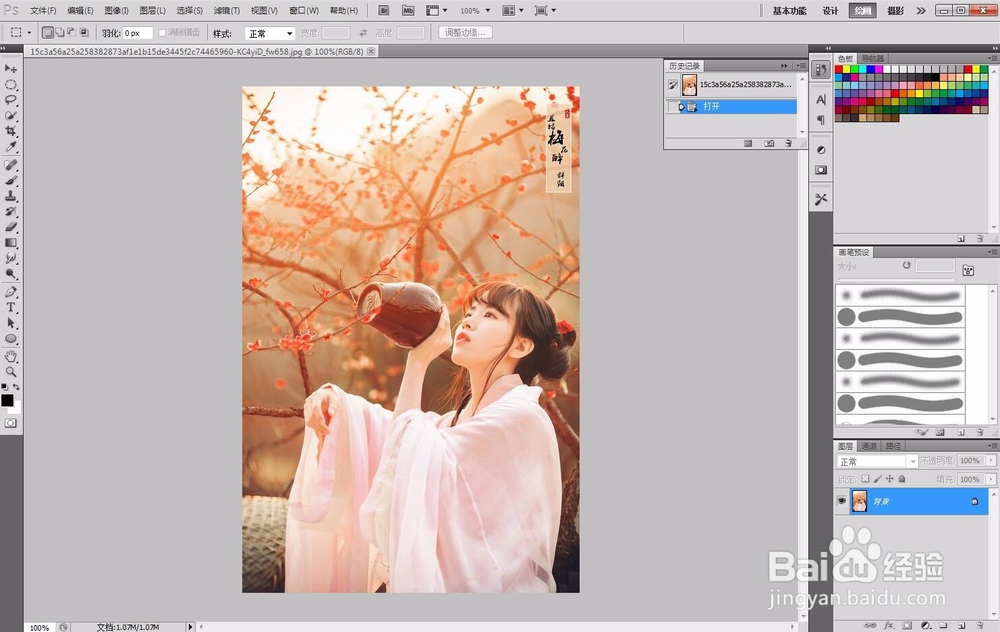Select the Crop tool
1000x632 pixels.
11,131
